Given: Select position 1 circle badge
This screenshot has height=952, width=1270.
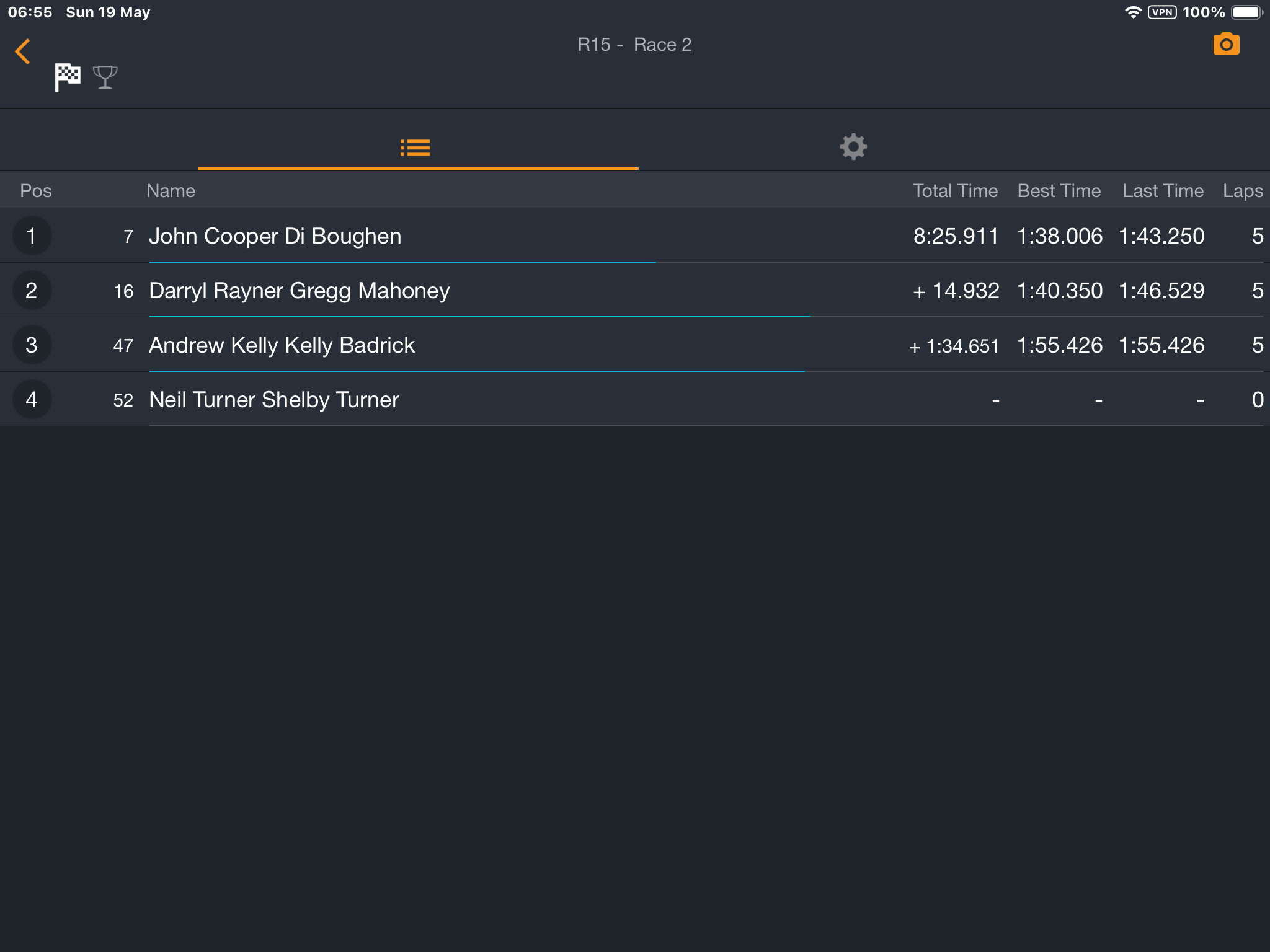Looking at the screenshot, I should (32, 236).
